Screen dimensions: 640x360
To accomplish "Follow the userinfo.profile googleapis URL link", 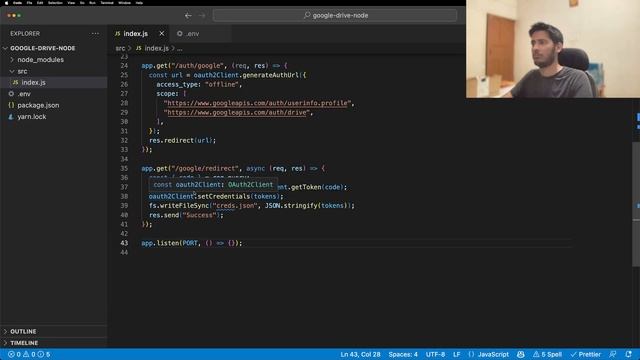I will pos(258,103).
